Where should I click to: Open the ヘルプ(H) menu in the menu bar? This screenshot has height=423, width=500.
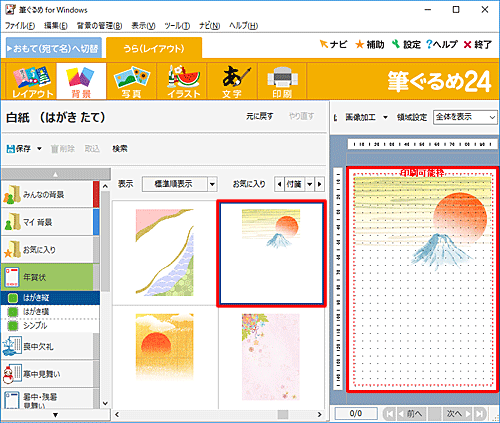(x=243, y=26)
